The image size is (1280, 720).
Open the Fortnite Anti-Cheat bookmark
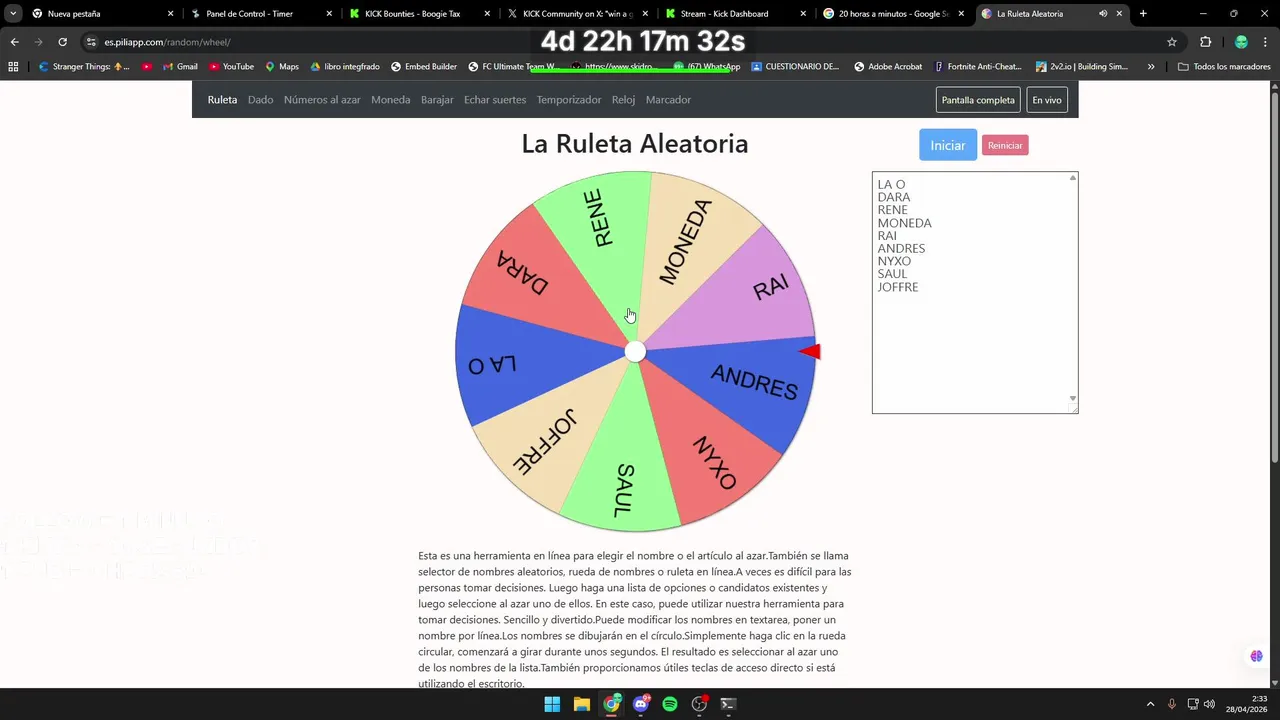(978, 67)
